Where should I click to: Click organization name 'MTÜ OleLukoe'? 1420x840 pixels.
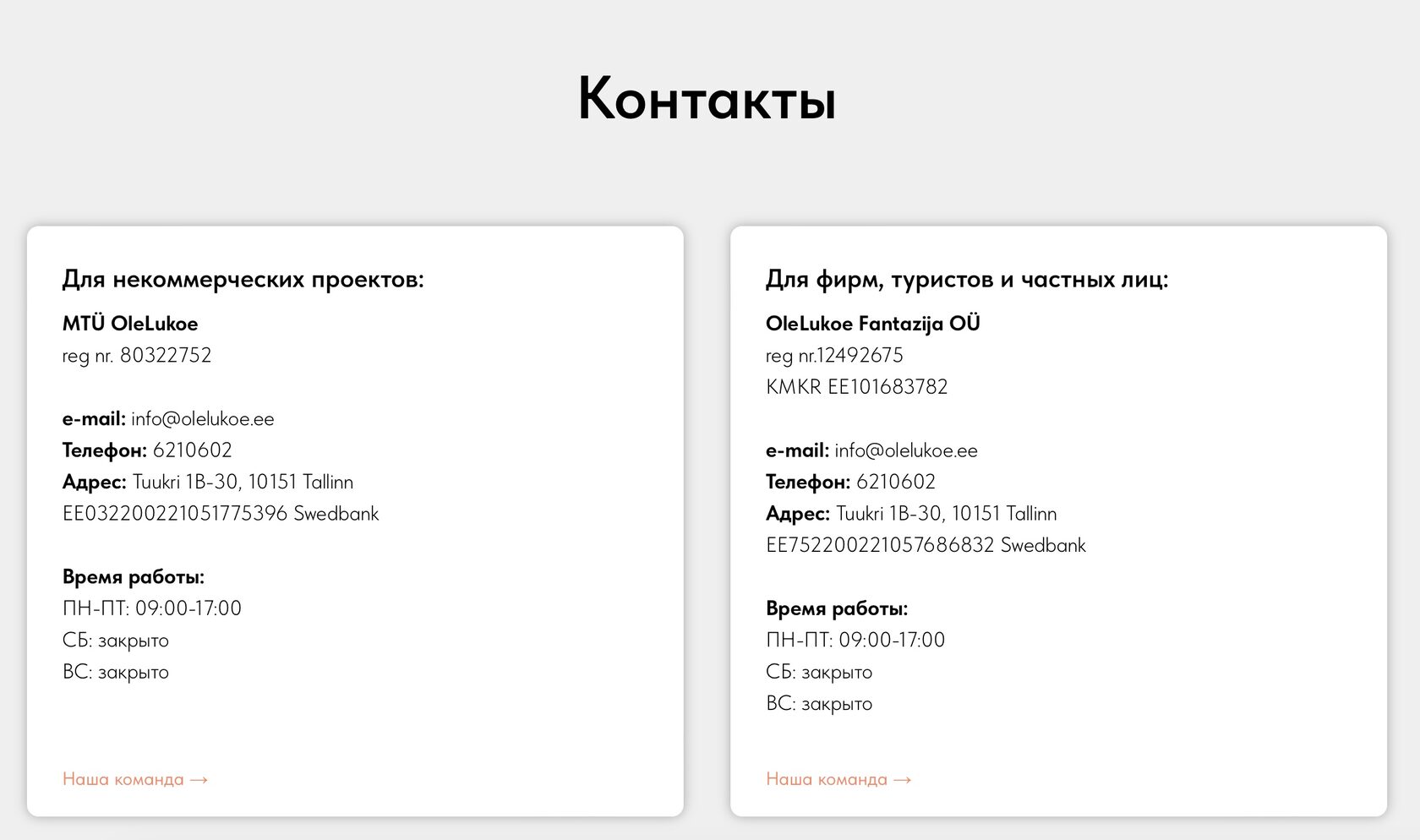(130, 324)
